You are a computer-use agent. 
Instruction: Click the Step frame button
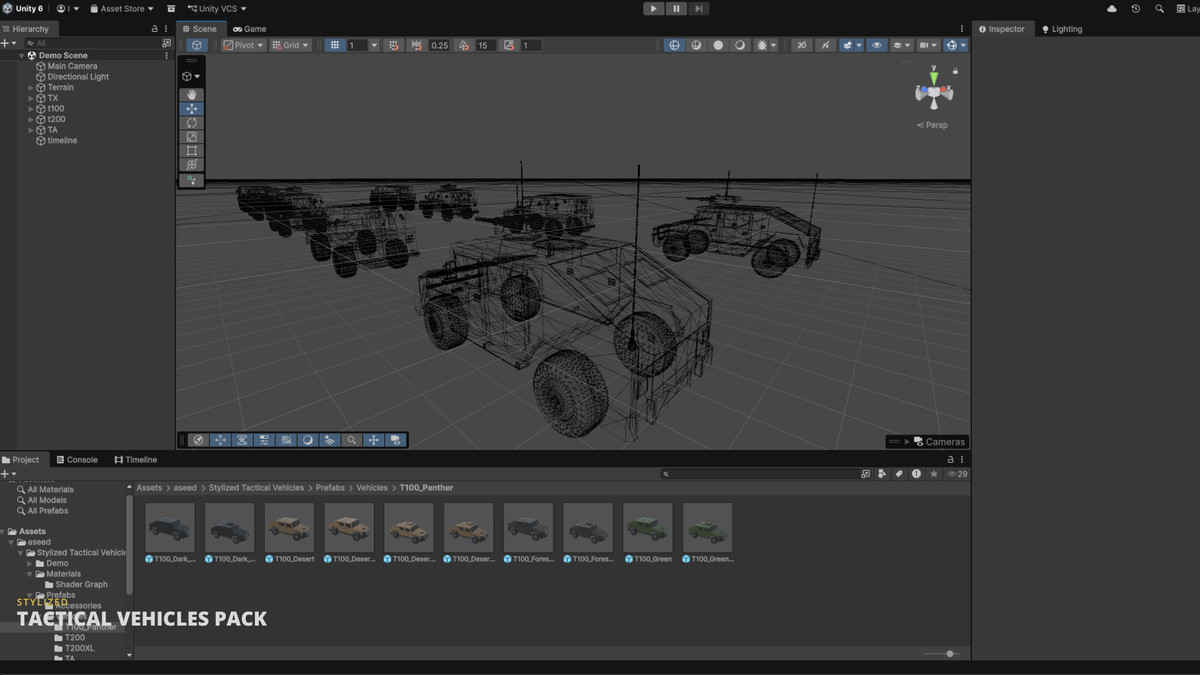click(699, 9)
